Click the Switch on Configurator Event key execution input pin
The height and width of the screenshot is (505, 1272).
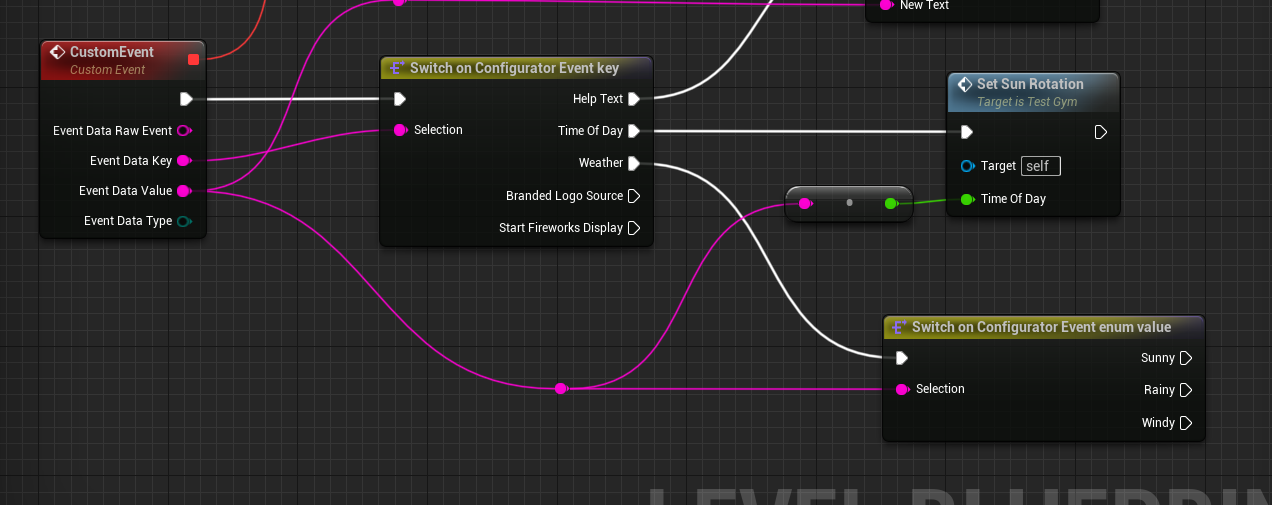pos(400,99)
